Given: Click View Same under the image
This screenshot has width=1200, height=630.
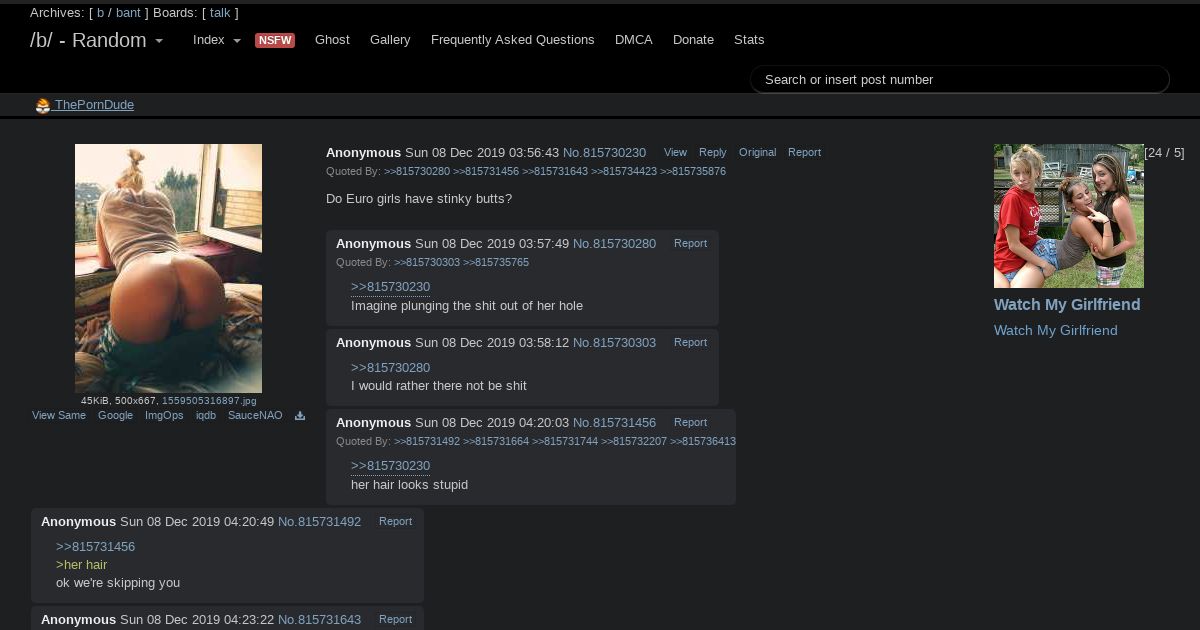Looking at the screenshot, I should (59, 416).
